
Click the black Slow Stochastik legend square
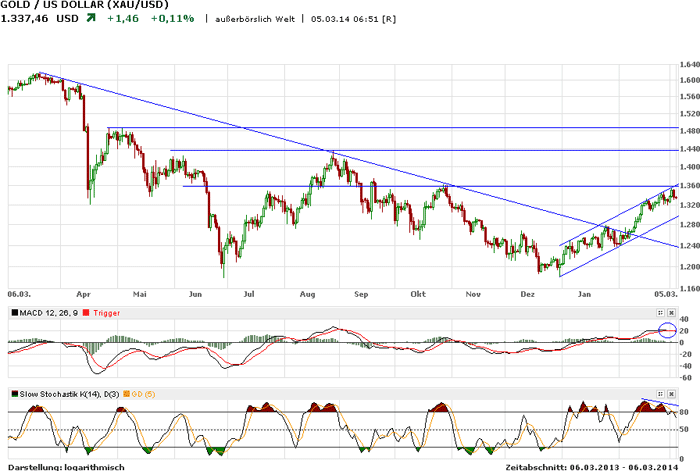(x=11, y=393)
